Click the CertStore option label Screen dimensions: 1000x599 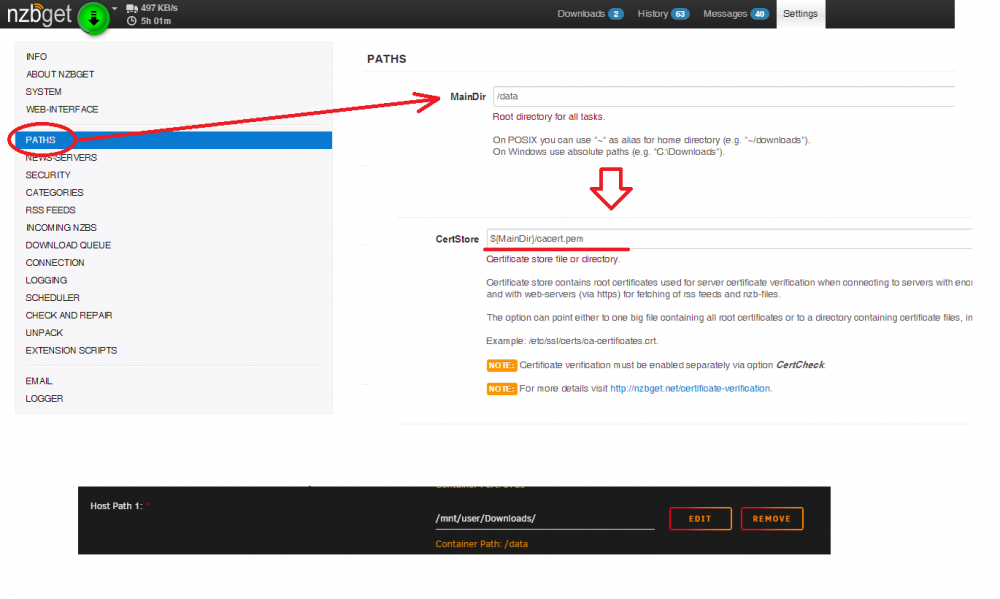pos(457,239)
